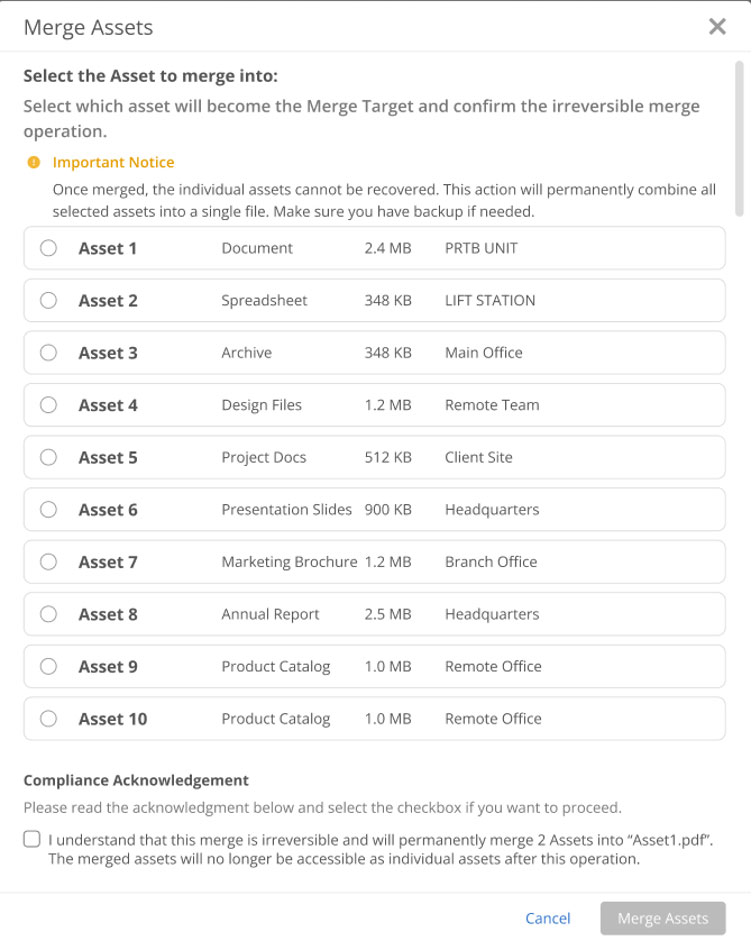Check the irreversible merge acknowledgment checkbox
Viewport: 752px width, 941px height.
pyautogui.click(x=32, y=839)
